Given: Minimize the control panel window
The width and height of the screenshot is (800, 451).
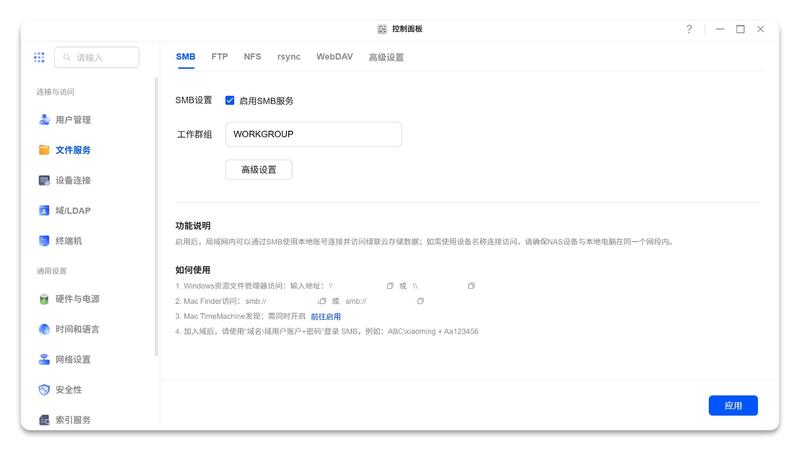Looking at the screenshot, I should pyautogui.click(x=720, y=29).
